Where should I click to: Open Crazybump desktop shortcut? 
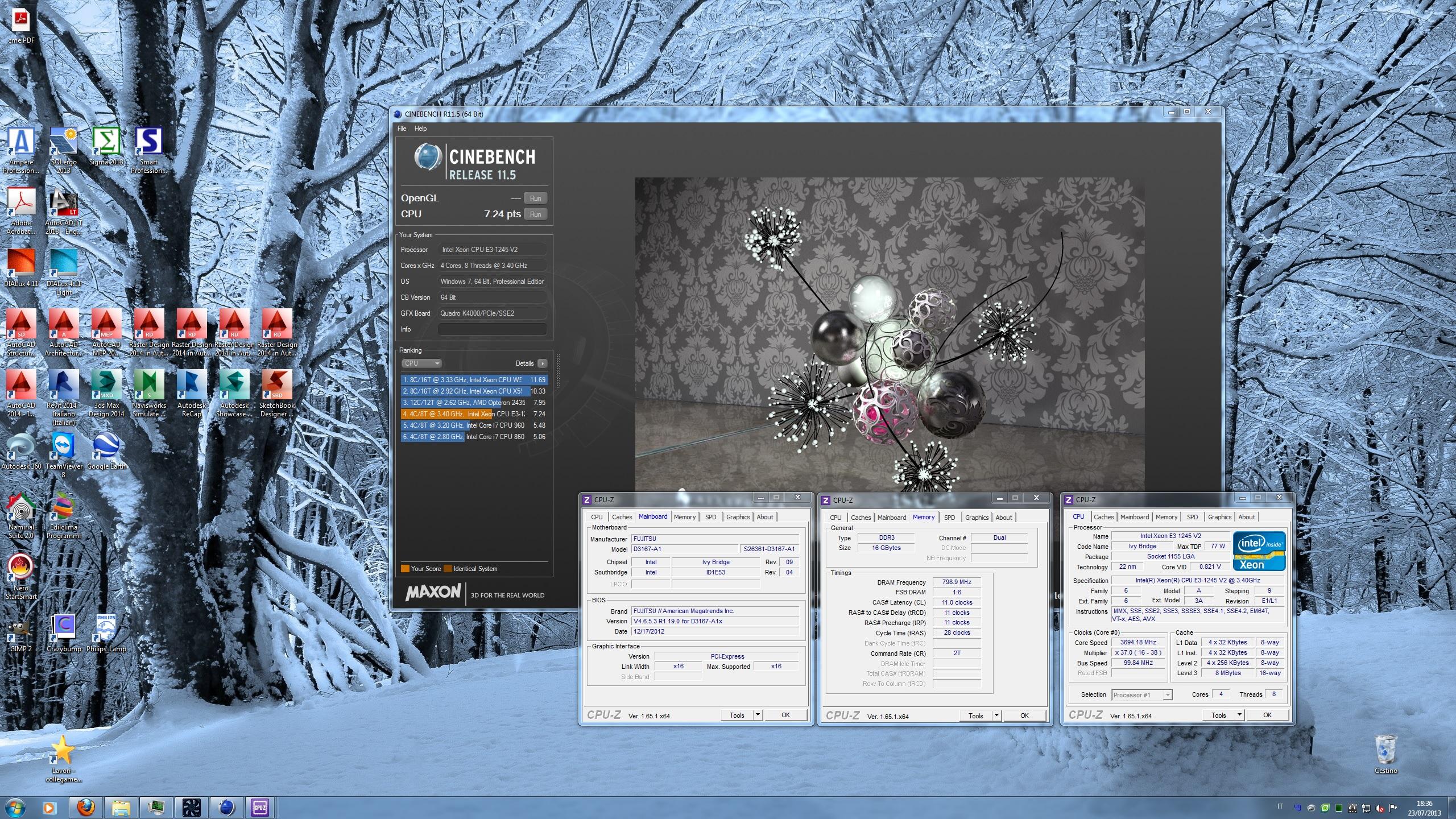64,634
